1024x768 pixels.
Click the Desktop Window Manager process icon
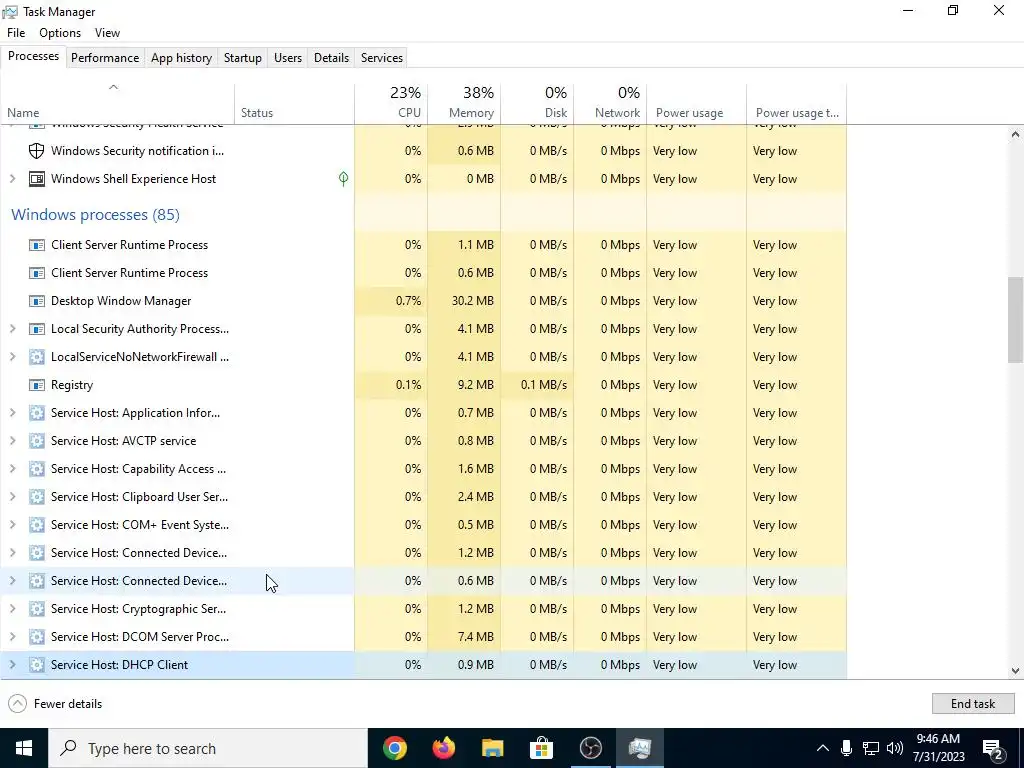click(37, 301)
